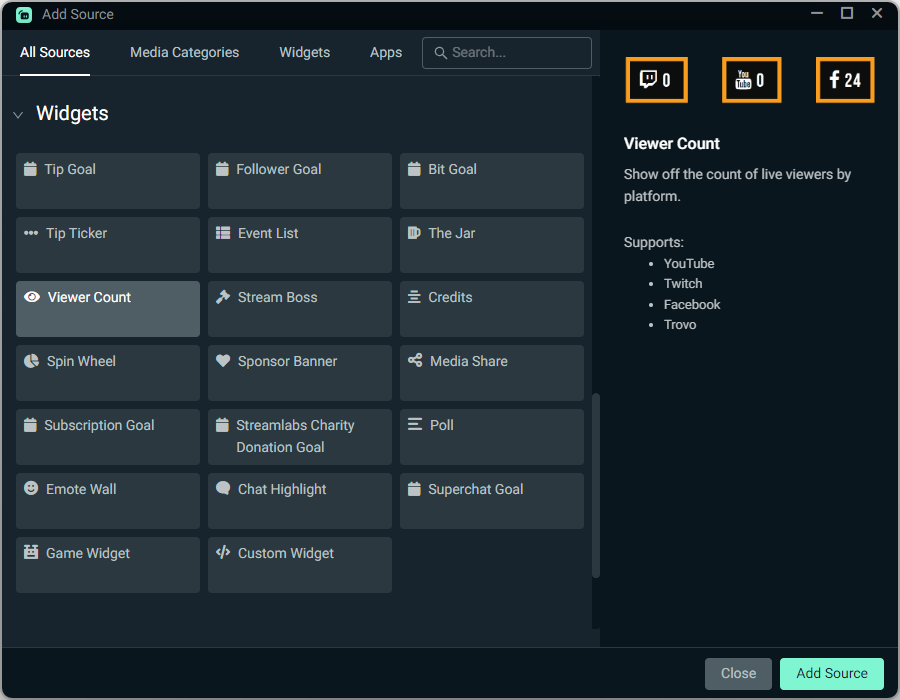
Task: Collapse the Widgets section
Action: tap(18, 114)
